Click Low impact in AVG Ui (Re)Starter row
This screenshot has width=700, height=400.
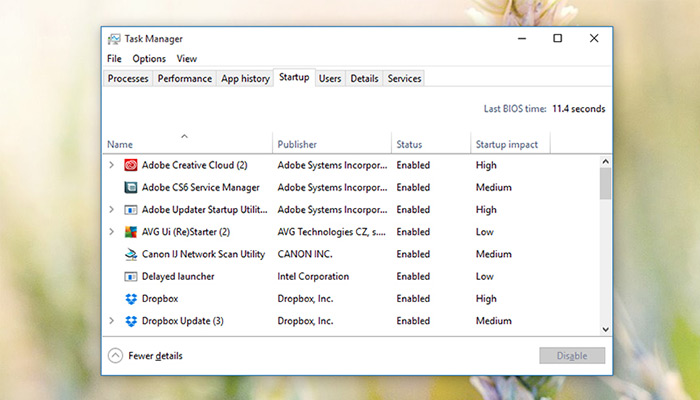[485, 232]
